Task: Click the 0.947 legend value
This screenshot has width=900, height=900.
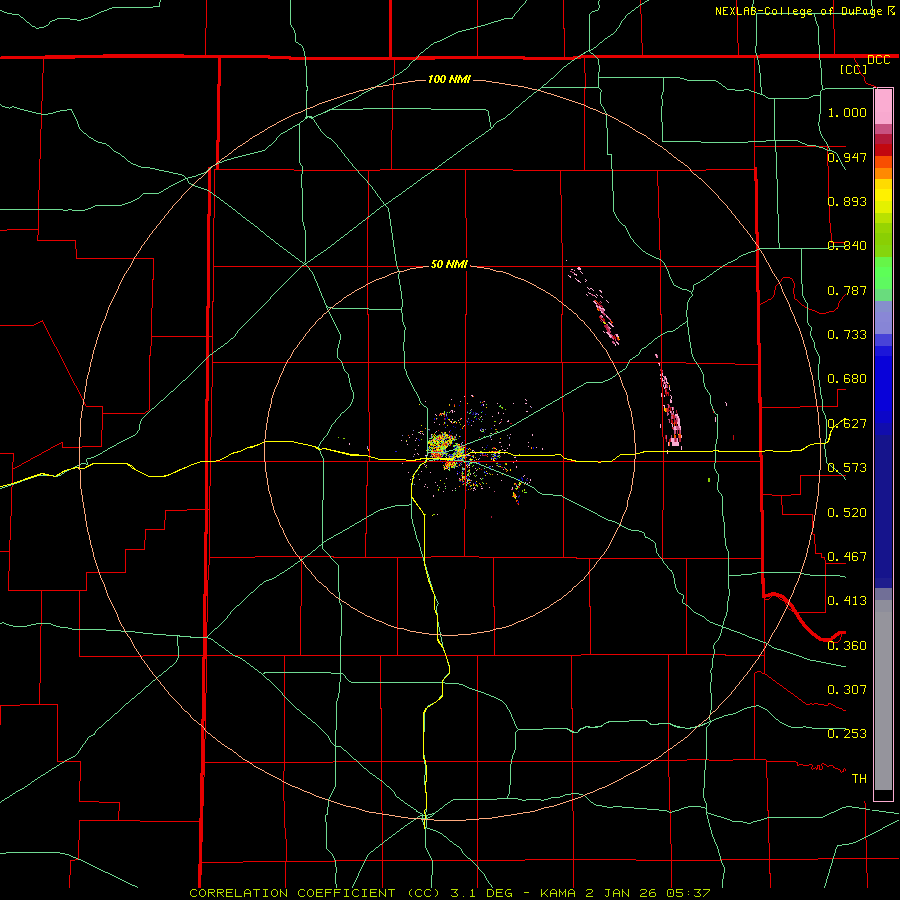Action: 847,157
